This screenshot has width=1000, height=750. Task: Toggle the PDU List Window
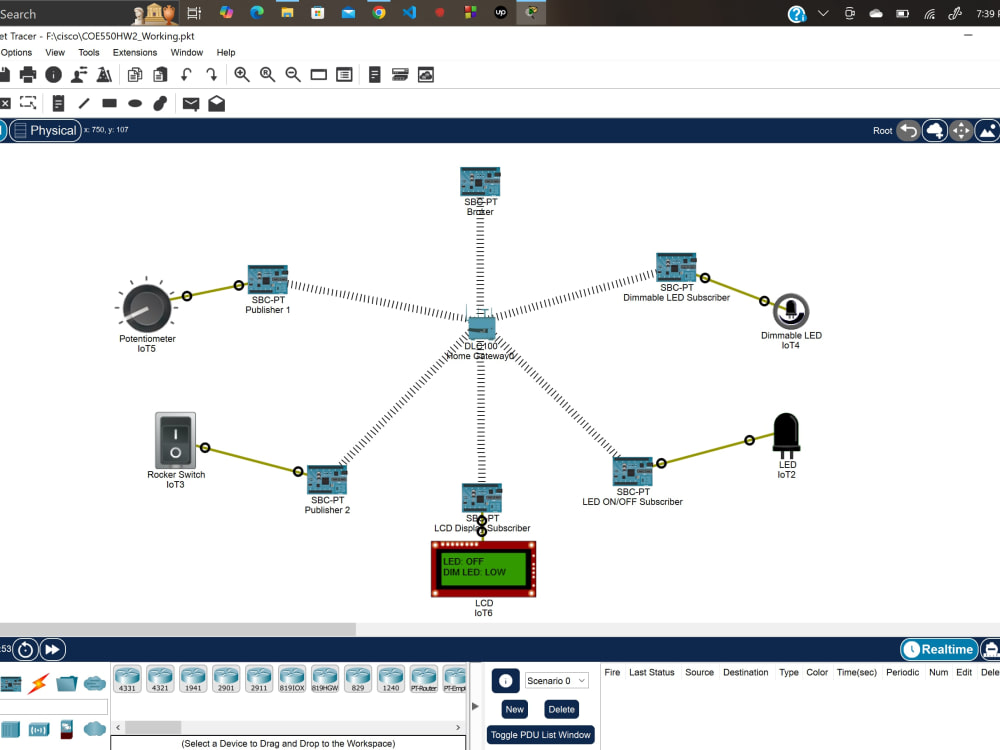(540, 733)
